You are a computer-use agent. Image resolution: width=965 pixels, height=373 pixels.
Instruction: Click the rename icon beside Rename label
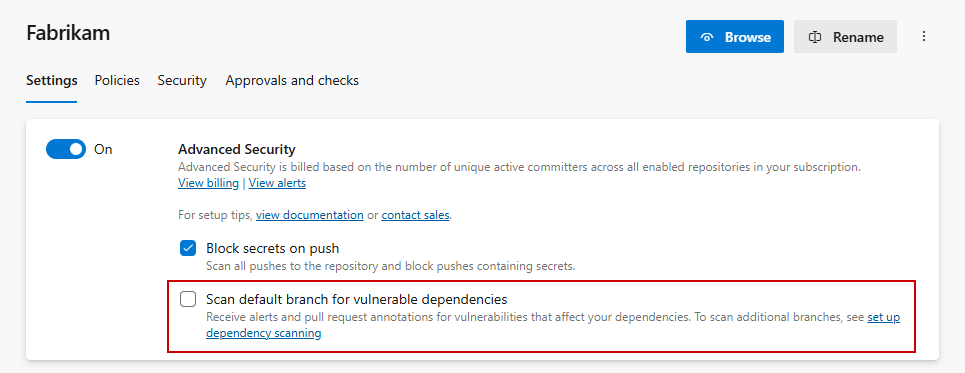[815, 37]
